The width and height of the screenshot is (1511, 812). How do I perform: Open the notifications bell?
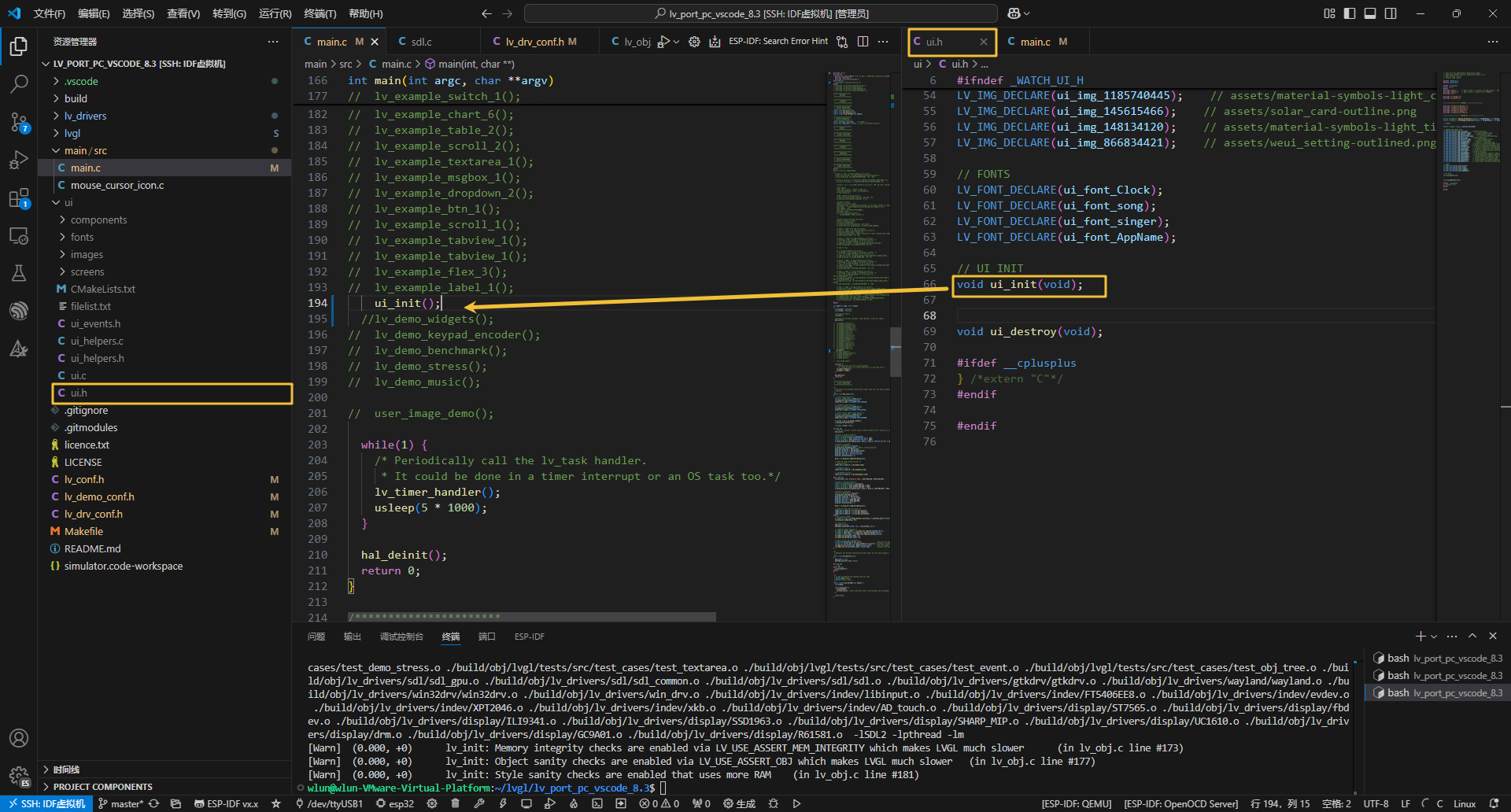(1494, 803)
